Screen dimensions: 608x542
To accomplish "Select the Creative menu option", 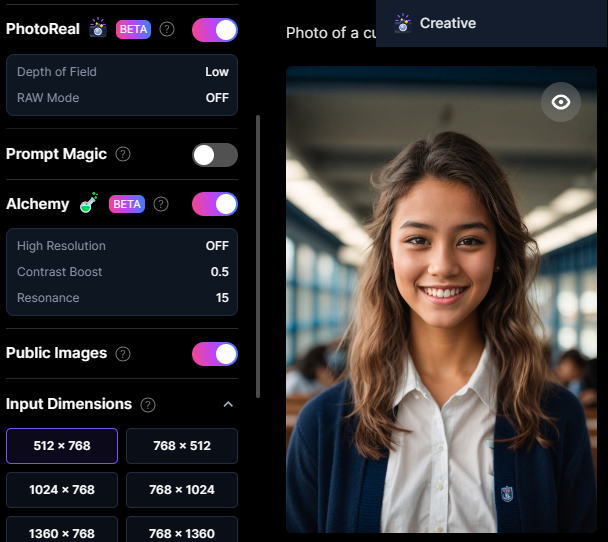I will pyautogui.click(x=447, y=23).
